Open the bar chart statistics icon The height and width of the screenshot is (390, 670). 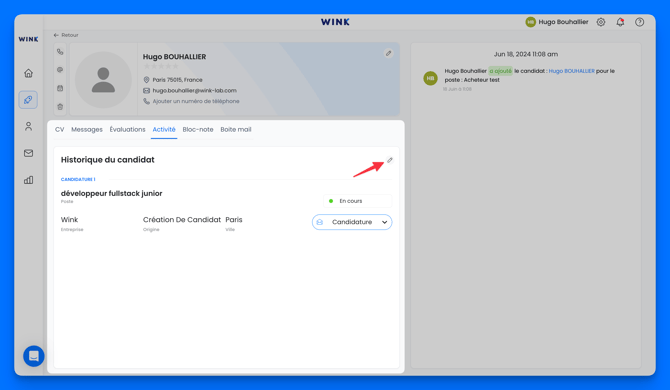click(x=28, y=180)
